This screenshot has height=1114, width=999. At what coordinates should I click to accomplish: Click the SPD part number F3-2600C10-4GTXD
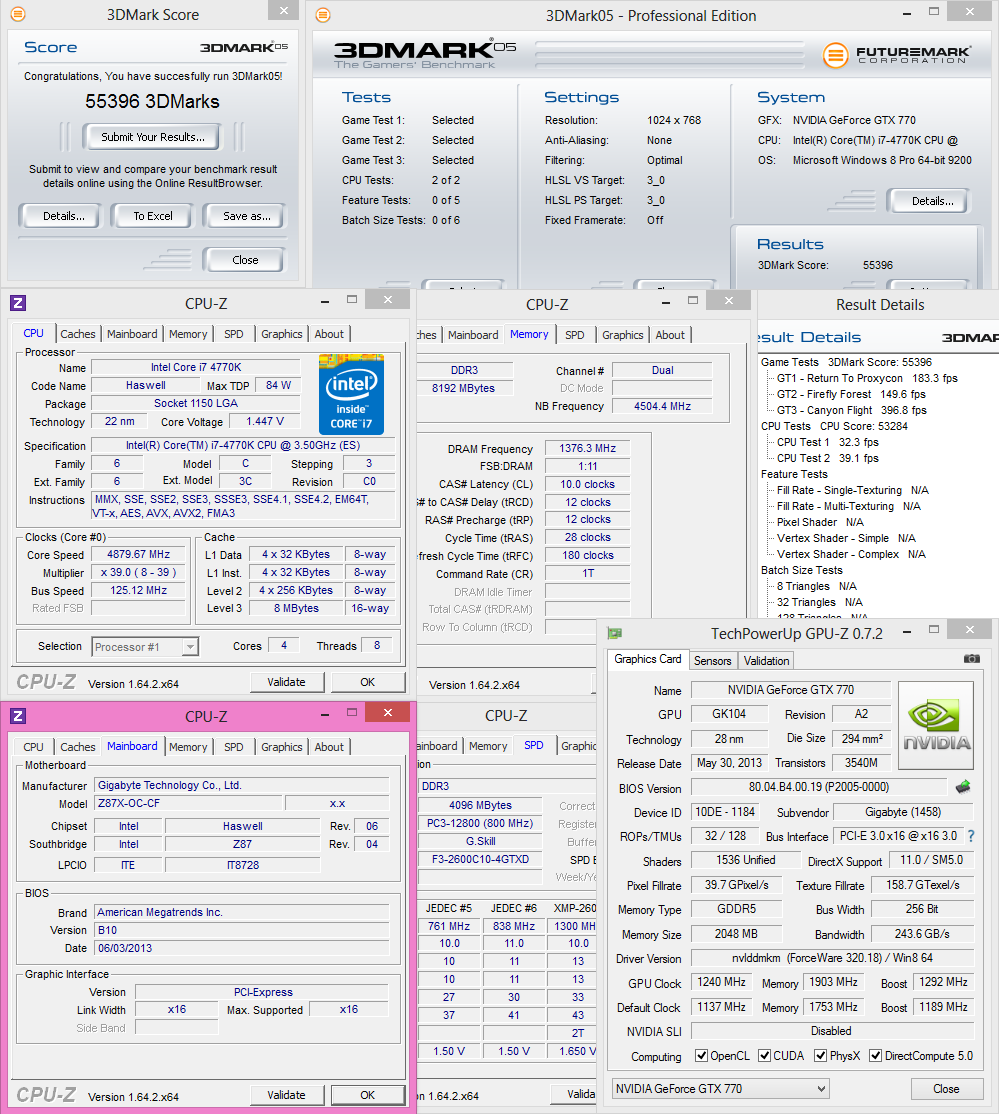[x=480, y=859]
